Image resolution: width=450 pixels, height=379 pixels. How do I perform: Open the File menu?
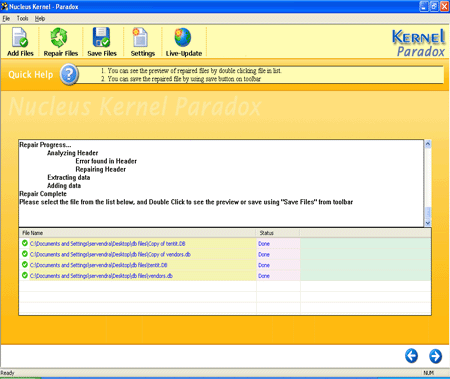(x=6, y=19)
